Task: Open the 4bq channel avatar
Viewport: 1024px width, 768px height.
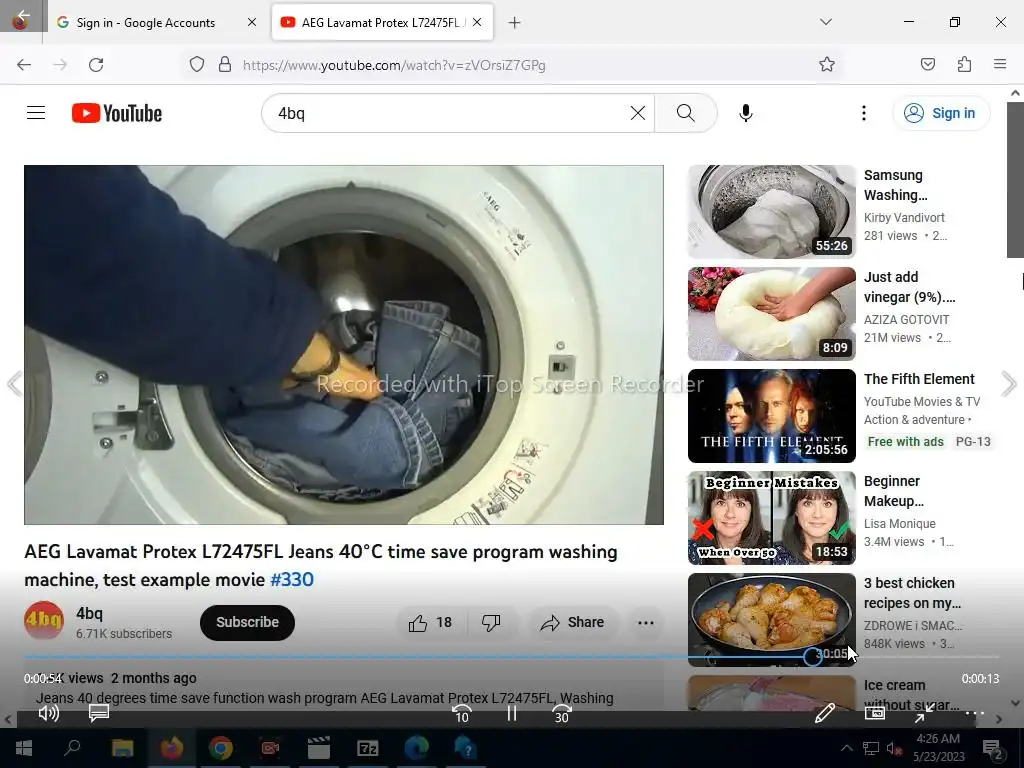Action: [44, 620]
